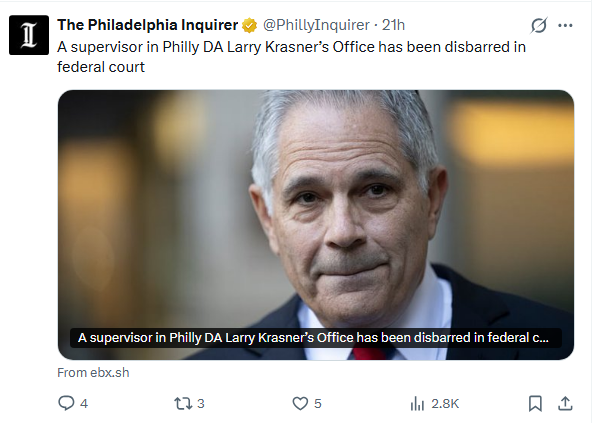Open repost options with the arrows icon
Image resolution: width=600 pixels, height=423 pixels.
pyautogui.click(x=181, y=403)
